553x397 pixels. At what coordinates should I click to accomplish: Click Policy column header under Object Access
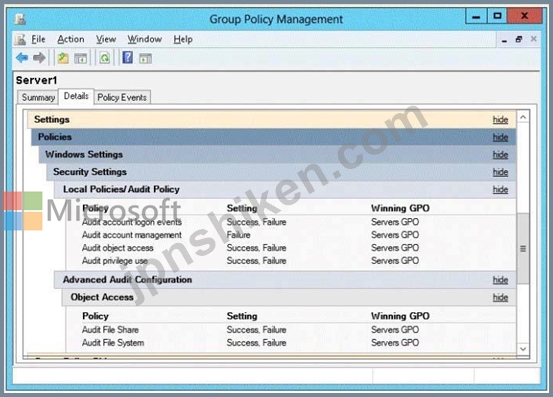[95, 316]
